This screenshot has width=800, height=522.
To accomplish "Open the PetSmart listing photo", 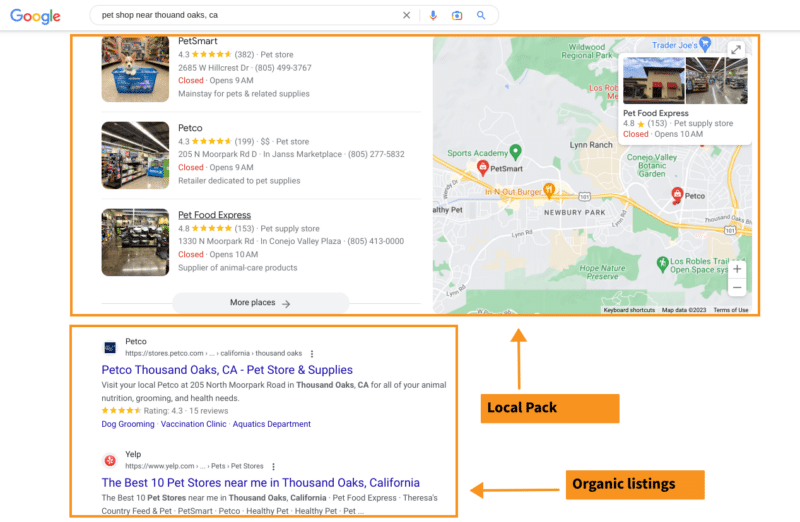I will (x=135, y=68).
